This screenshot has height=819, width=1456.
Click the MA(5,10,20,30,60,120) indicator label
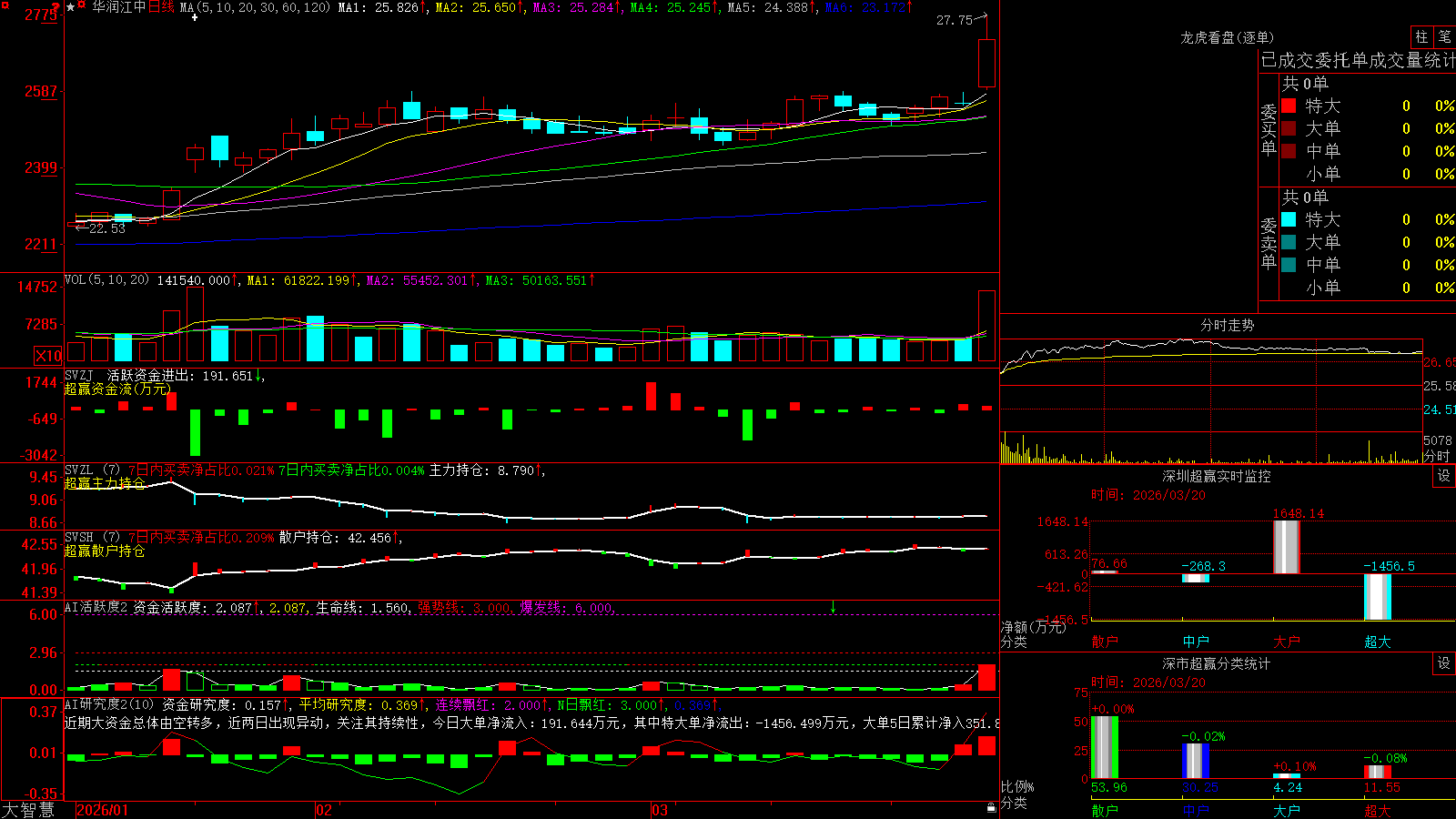(255, 7)
